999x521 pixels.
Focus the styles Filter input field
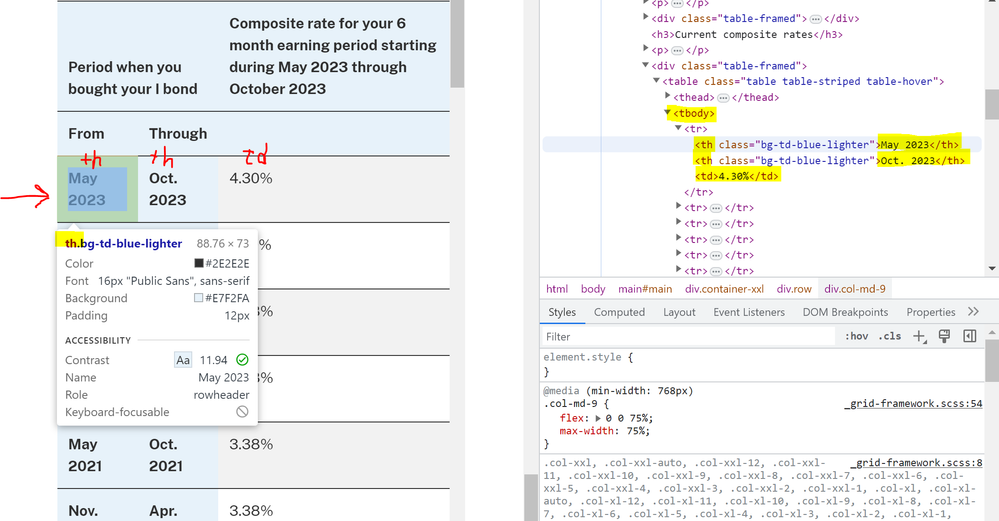pos(688,336)
